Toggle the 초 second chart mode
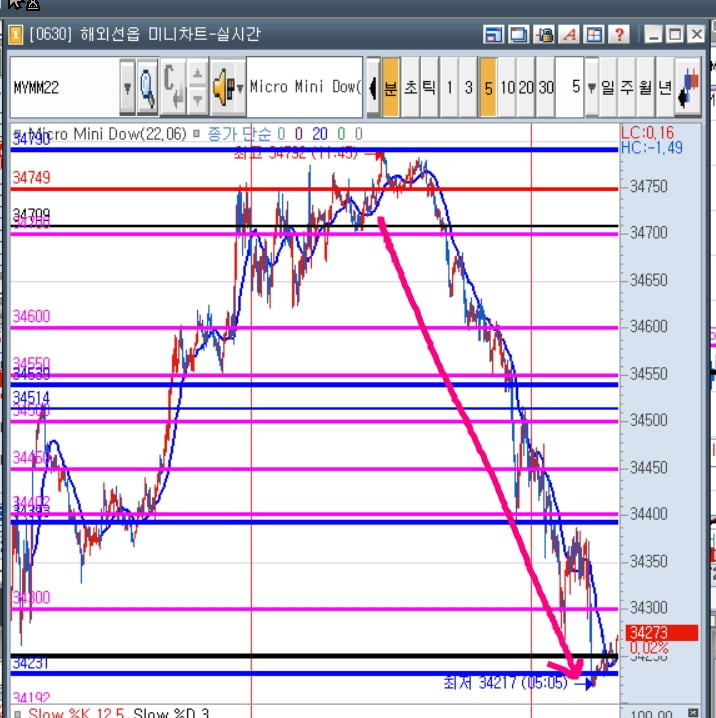The height and width of the screenshot is (718, 716). click(411, 87)
